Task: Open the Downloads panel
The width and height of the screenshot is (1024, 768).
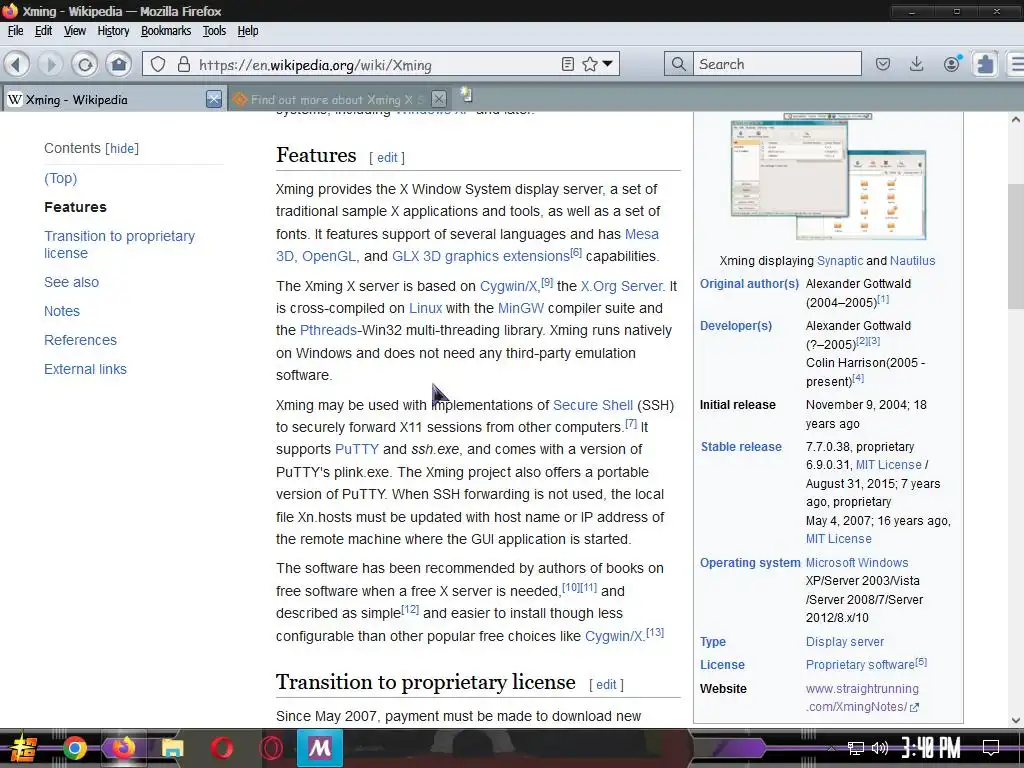Action: 917,64
